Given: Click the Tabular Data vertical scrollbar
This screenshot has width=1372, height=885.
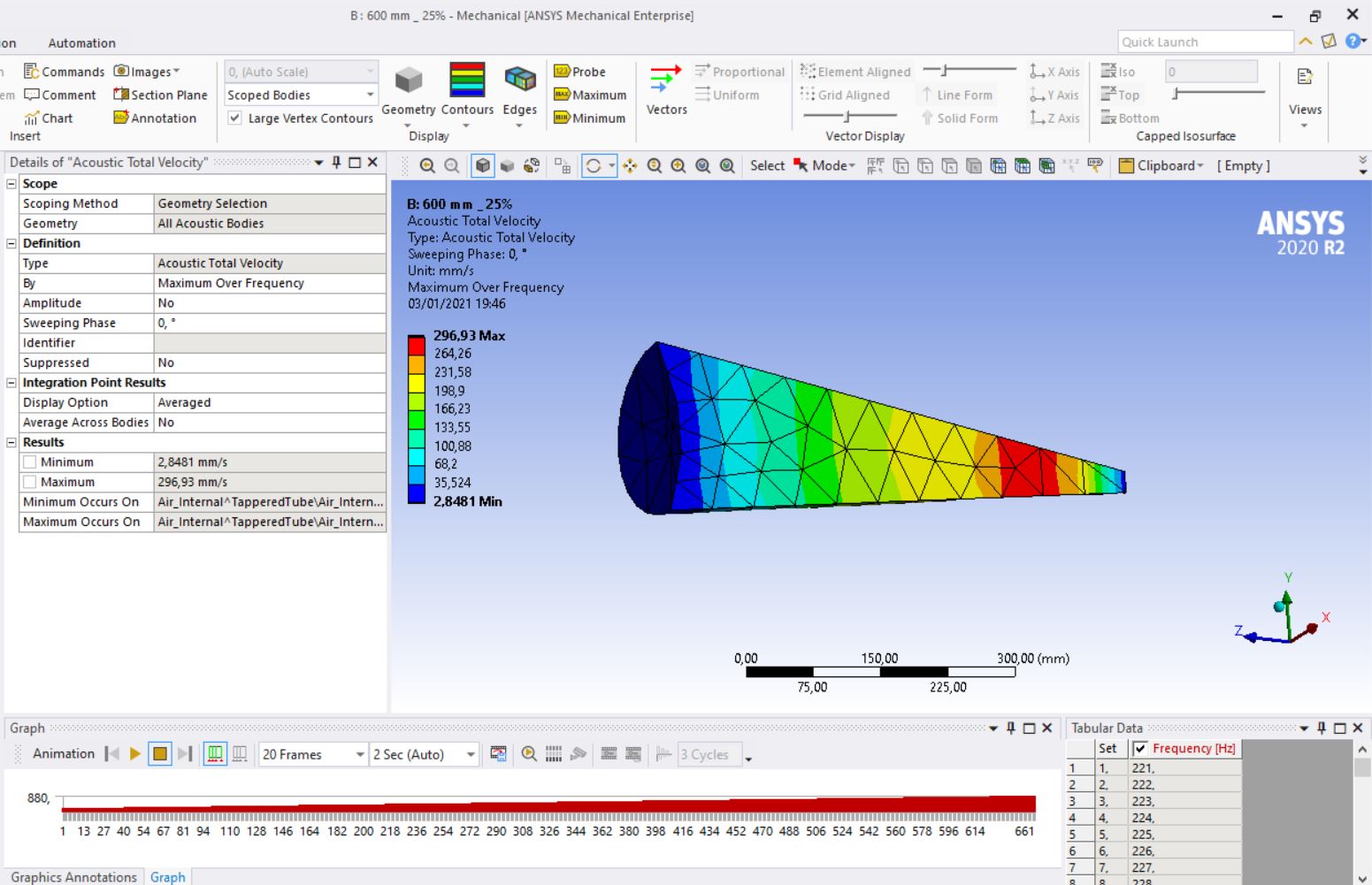Looking at the screenshot, I should tap(1362, 812).
